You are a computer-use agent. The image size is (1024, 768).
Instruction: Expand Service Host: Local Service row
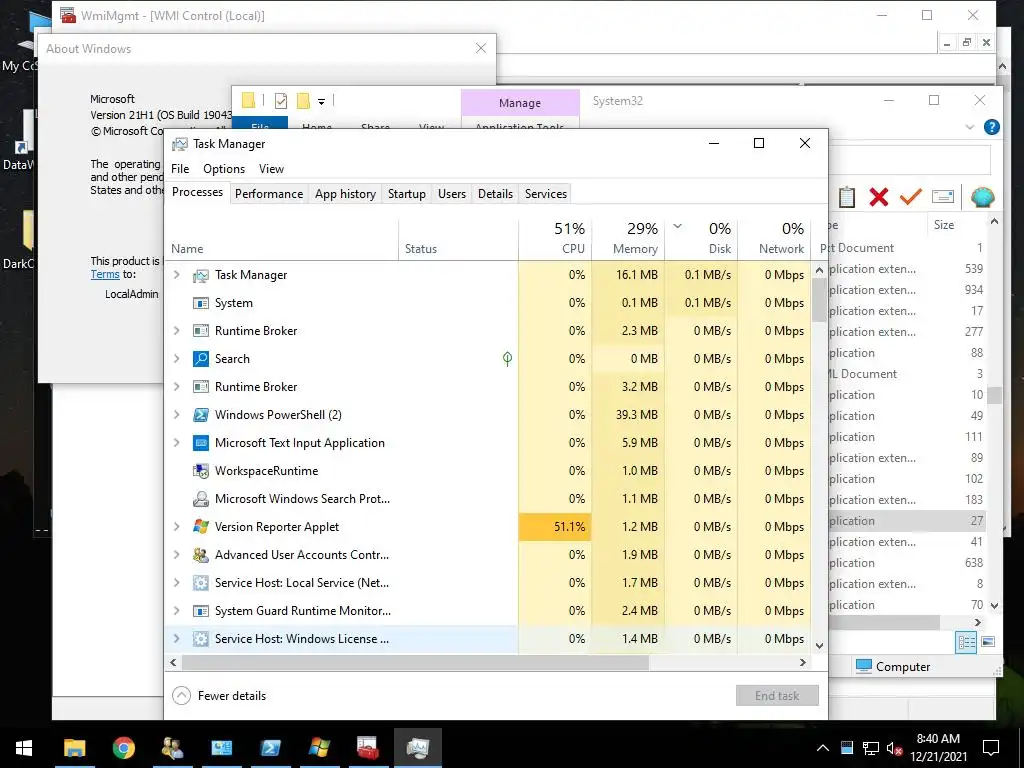176,583
